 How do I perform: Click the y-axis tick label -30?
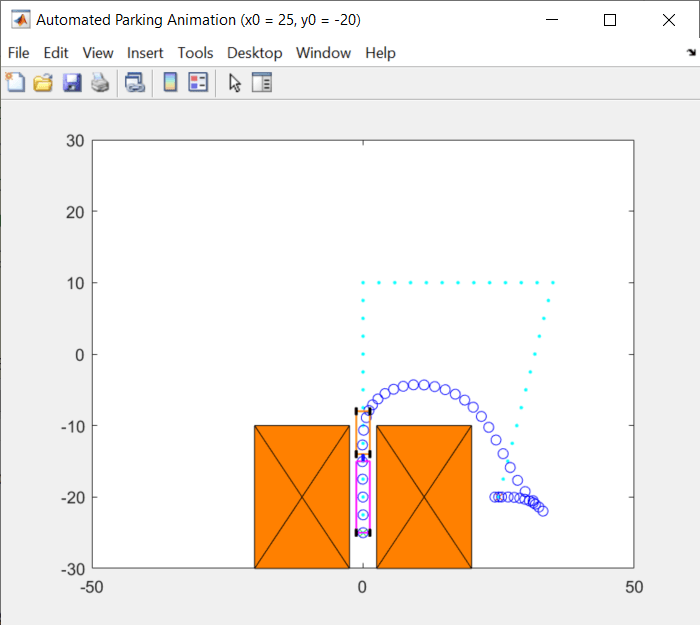coord(72,569)
